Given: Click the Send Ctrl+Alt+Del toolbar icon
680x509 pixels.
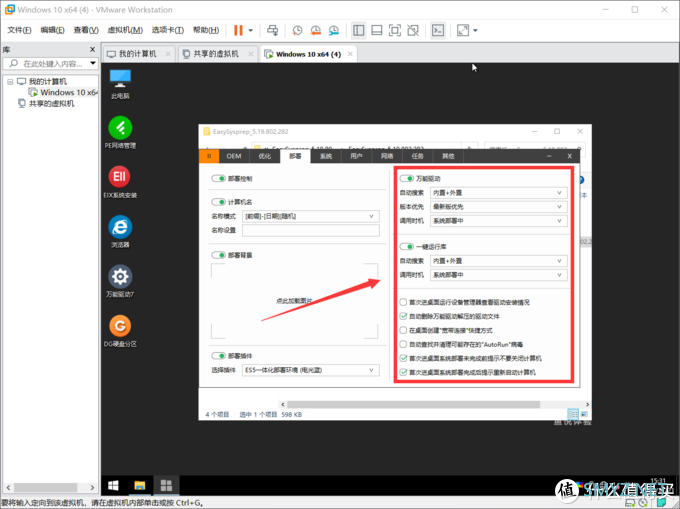Looking at the screenshot, I should [x=272, y=30].
